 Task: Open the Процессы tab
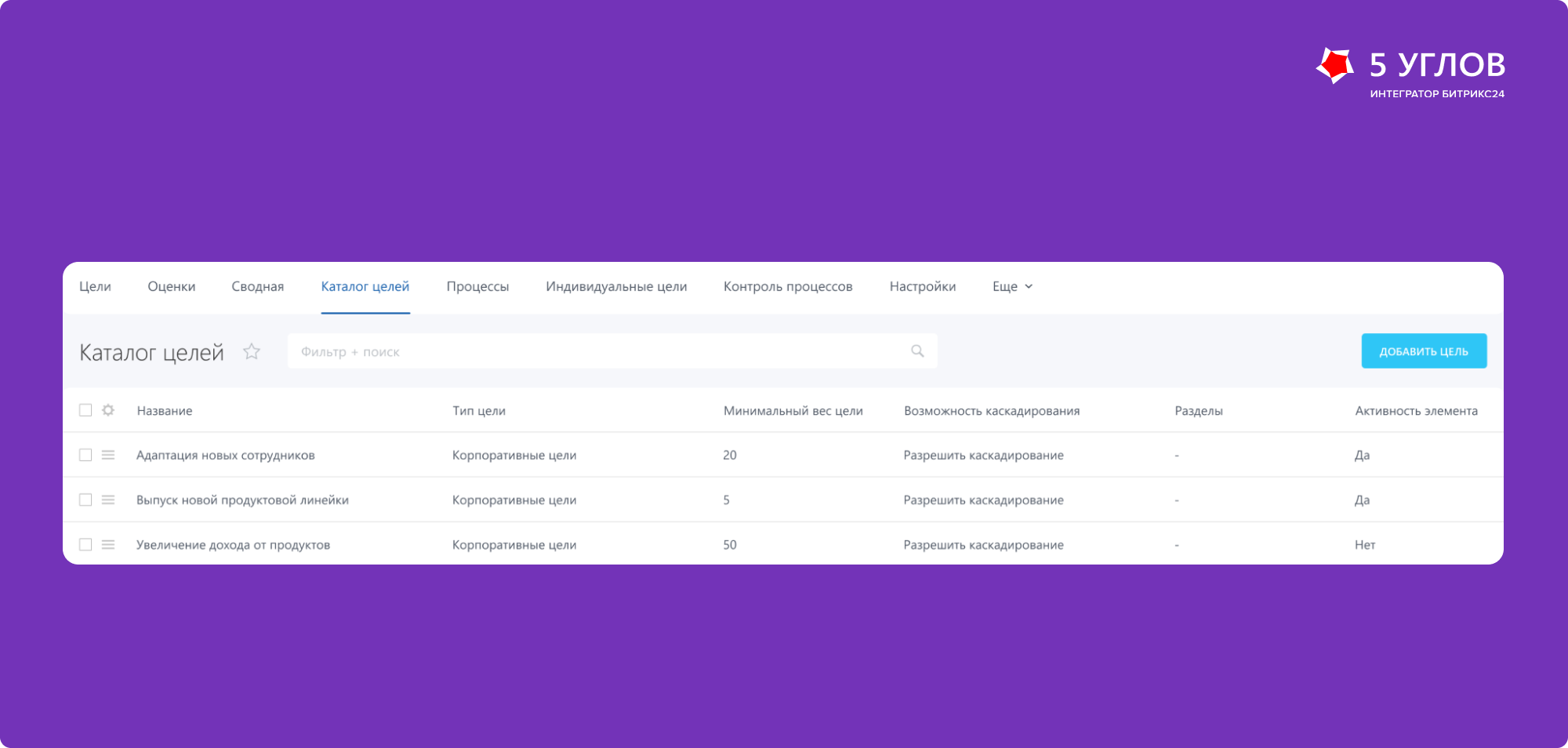coord(477,286)
